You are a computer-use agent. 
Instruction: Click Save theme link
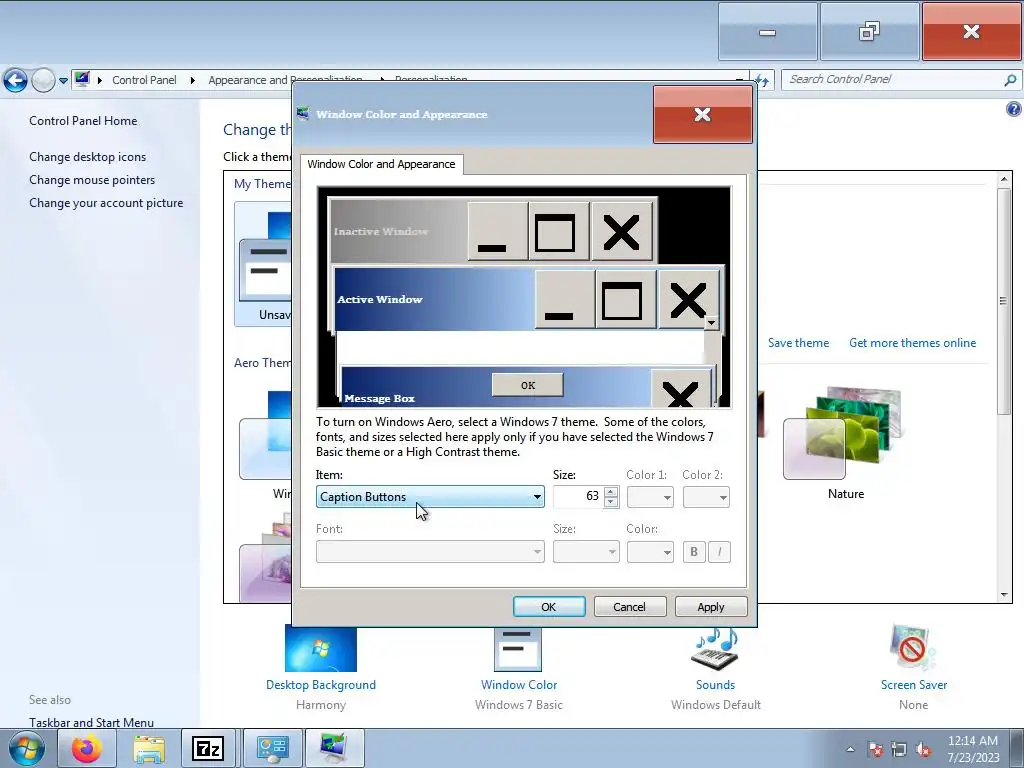(x=798, y=343)
